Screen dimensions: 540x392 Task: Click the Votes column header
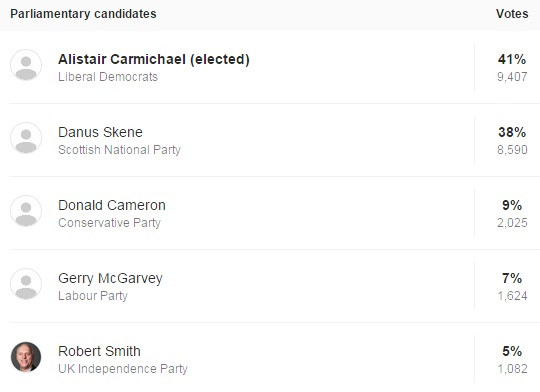coord(512,14)
